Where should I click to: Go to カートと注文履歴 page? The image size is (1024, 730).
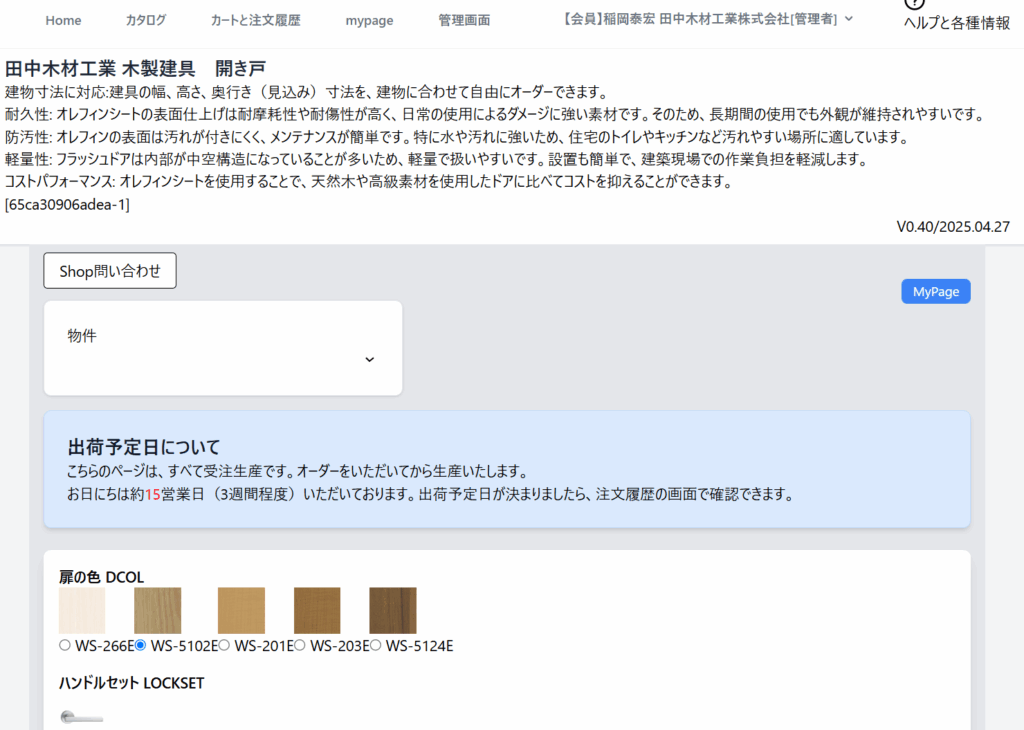tap(255, 20)
